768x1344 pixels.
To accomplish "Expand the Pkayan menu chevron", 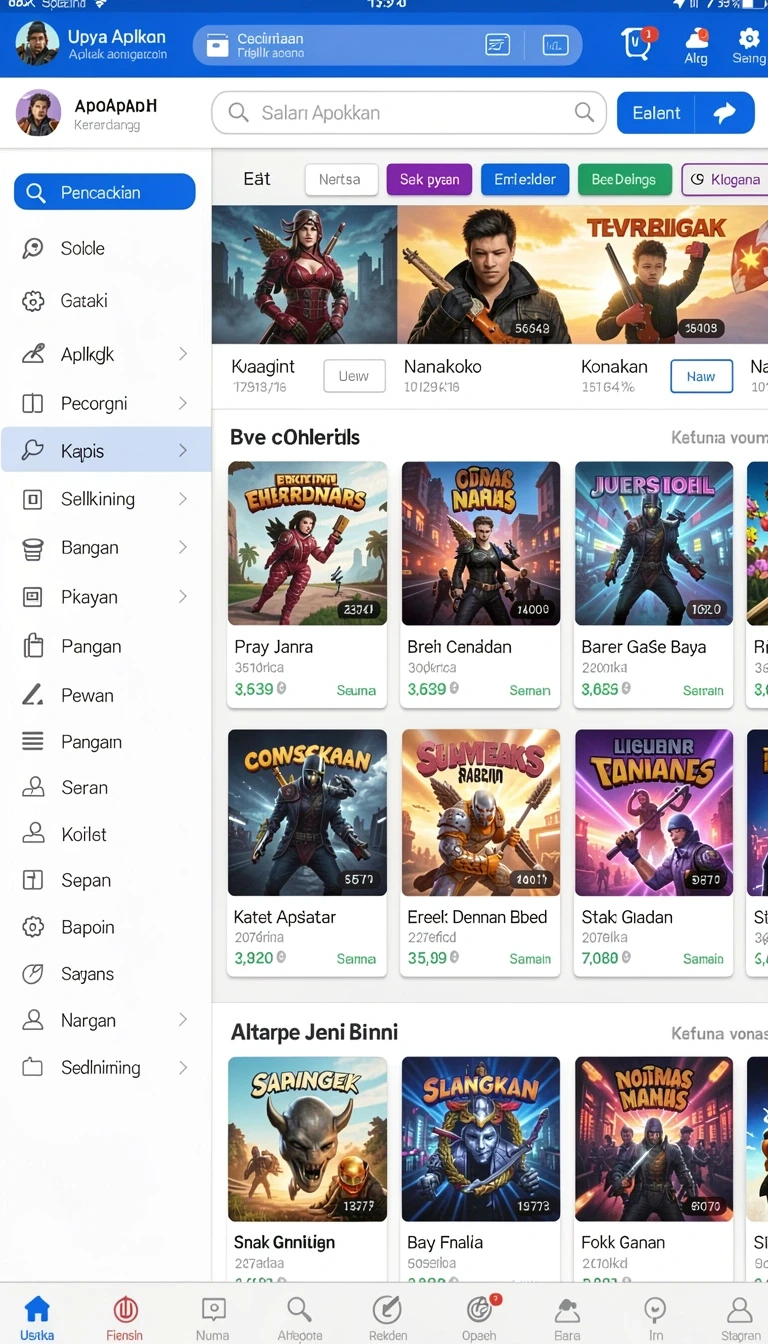I will [183, 597].
